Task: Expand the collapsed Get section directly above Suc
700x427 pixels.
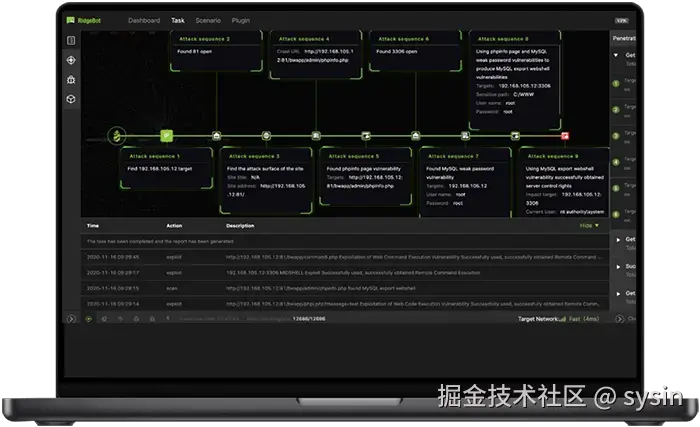Action: coord(618,240)
